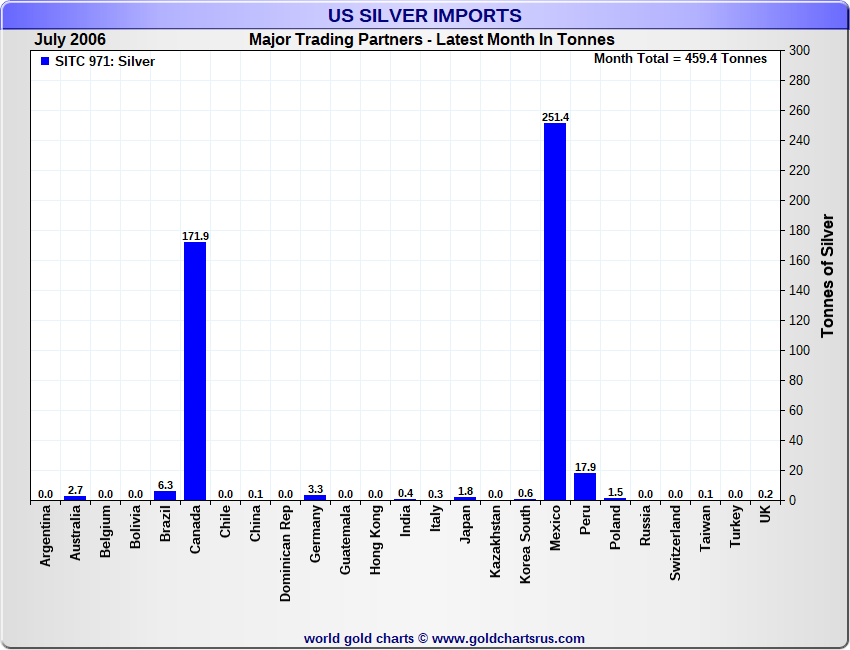Select the Peru bar in the chart
Image resolution: width=850 pixels, height=650 pixels.
[x=585, y=487]
